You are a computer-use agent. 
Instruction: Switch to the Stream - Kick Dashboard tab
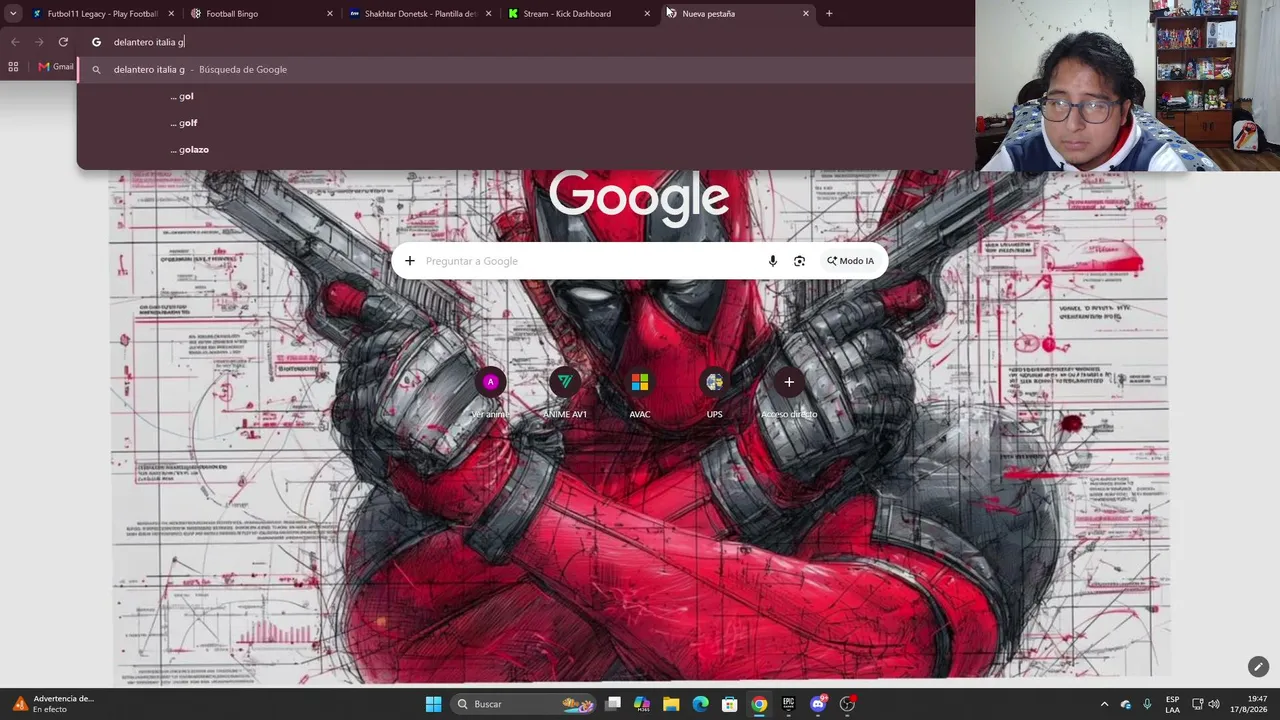click(x=578, y=14)
